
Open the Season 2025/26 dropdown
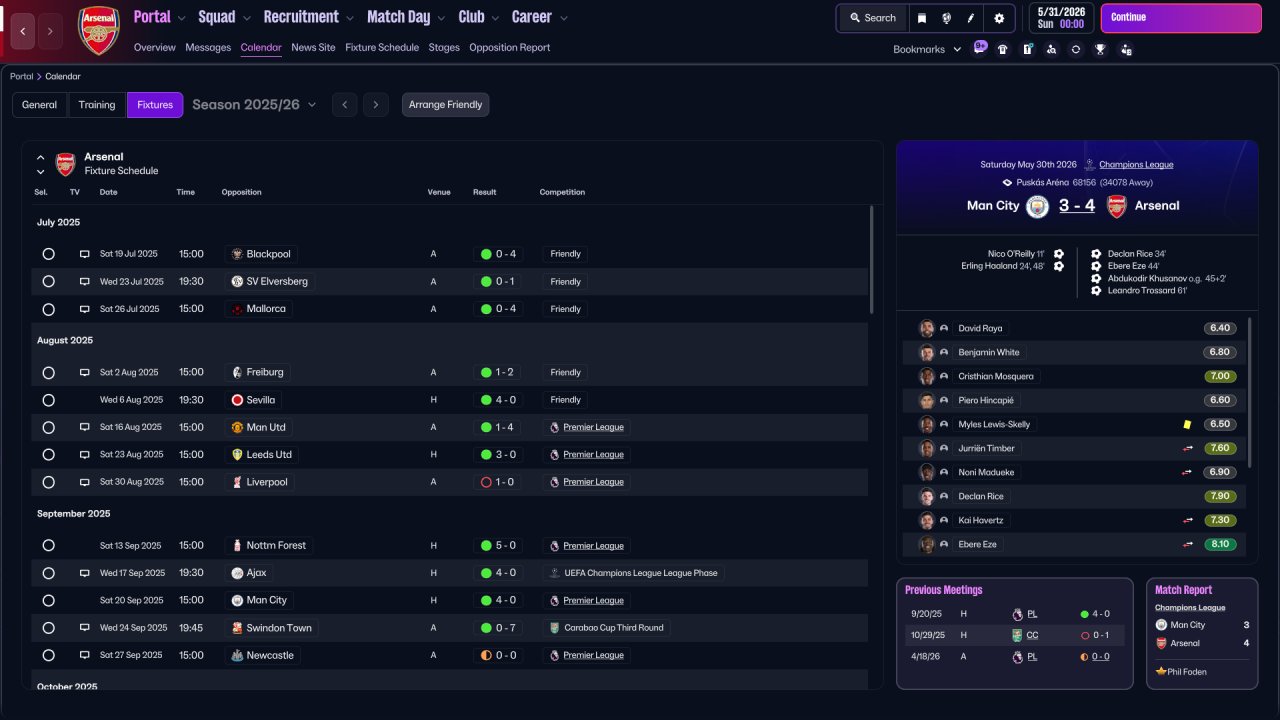[254, 105]
